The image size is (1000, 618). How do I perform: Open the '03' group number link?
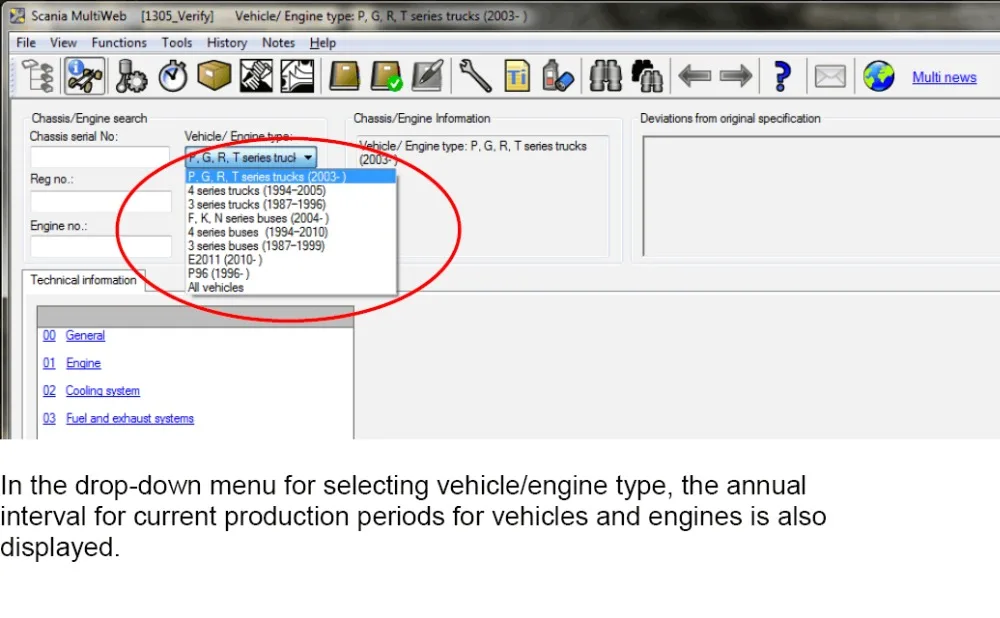point(49,418)
